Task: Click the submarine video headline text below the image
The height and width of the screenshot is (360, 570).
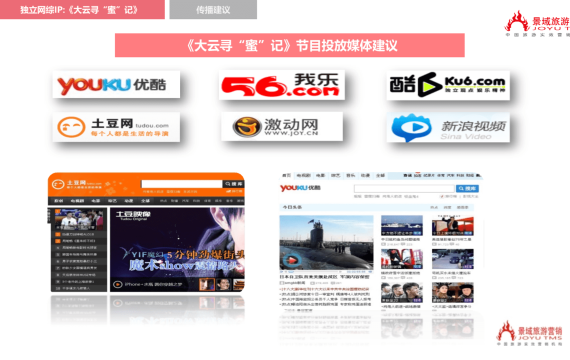Action: pos(325,277)
